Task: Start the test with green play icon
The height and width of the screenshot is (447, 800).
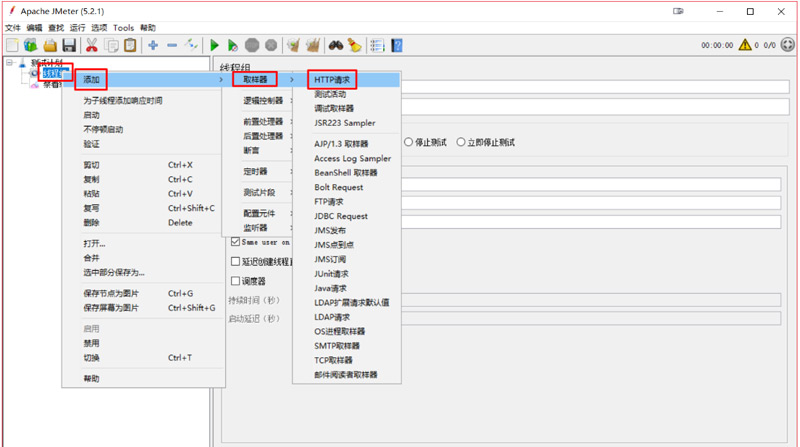Action: point(214,45)
